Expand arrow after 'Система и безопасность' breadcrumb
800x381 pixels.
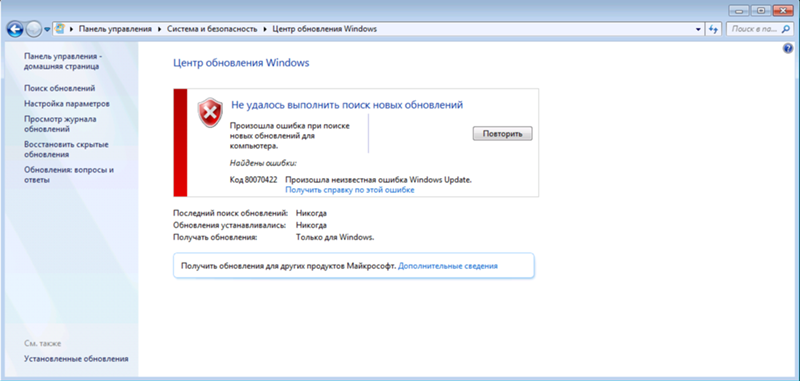tap(265, 29)
